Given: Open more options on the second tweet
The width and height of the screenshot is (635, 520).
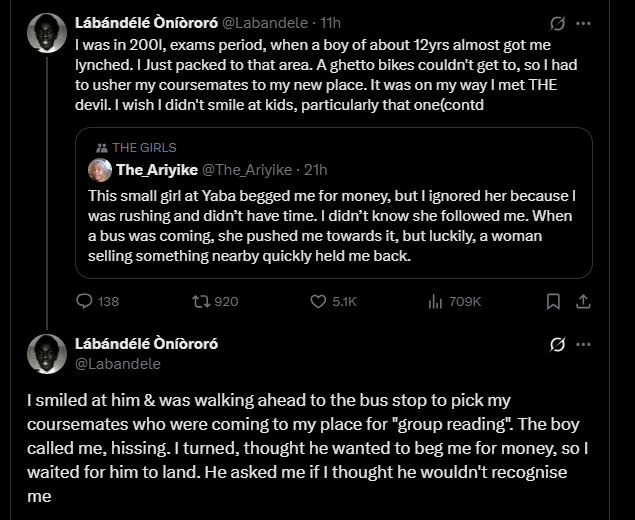Looking at the screenshot, I should pyautogui.click(x=584, y=345).
